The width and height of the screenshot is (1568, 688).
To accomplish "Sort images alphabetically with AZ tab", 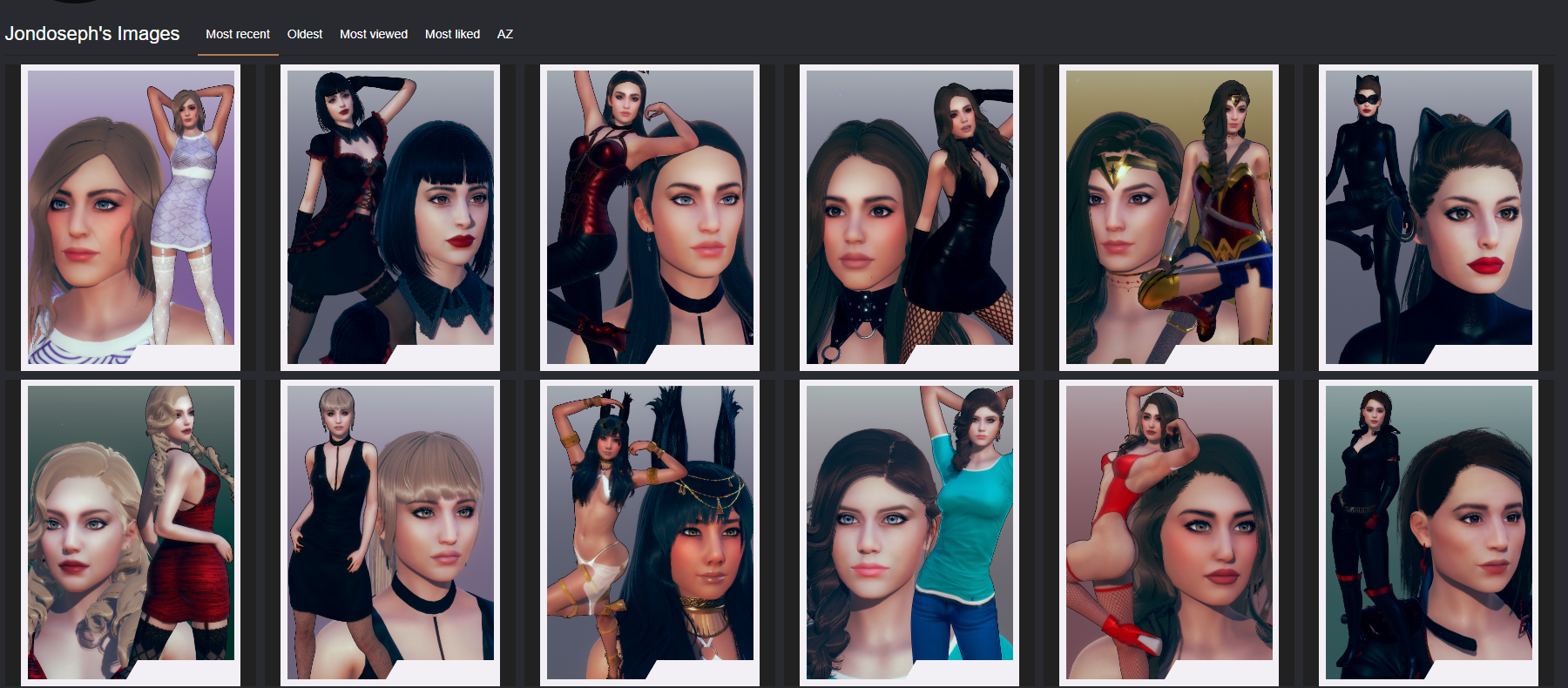I will [x=505, y=34].
